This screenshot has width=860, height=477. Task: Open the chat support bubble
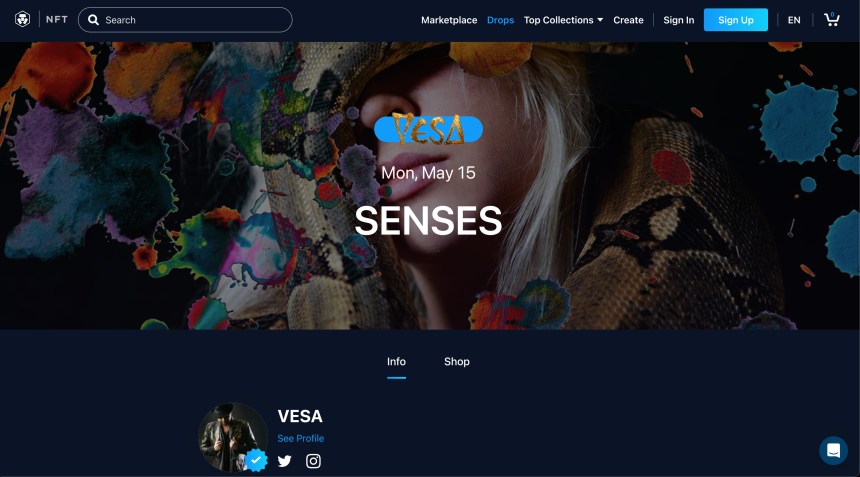pos(833,451)
